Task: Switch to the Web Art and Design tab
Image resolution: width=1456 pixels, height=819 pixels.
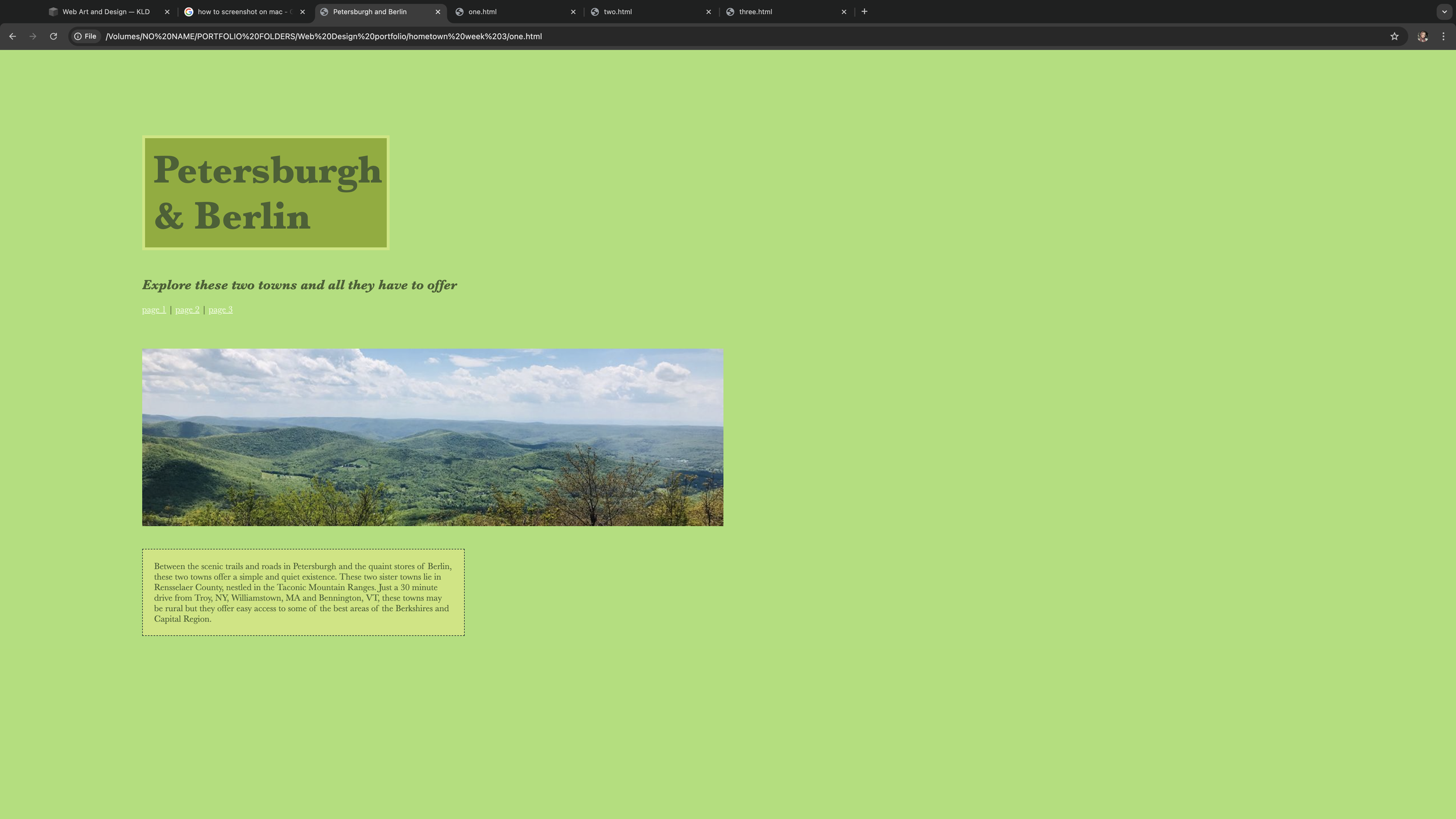Action: pos(106,12)
